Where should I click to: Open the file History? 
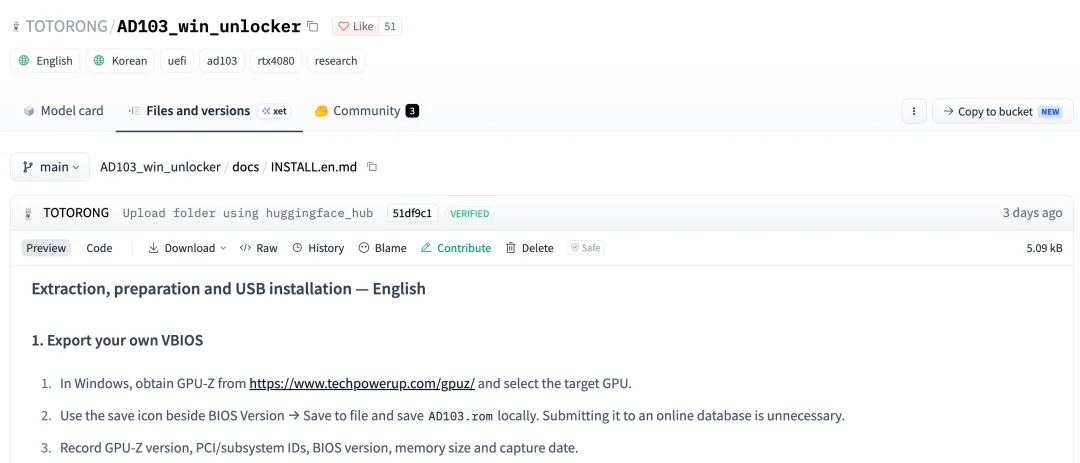[318, 248]
